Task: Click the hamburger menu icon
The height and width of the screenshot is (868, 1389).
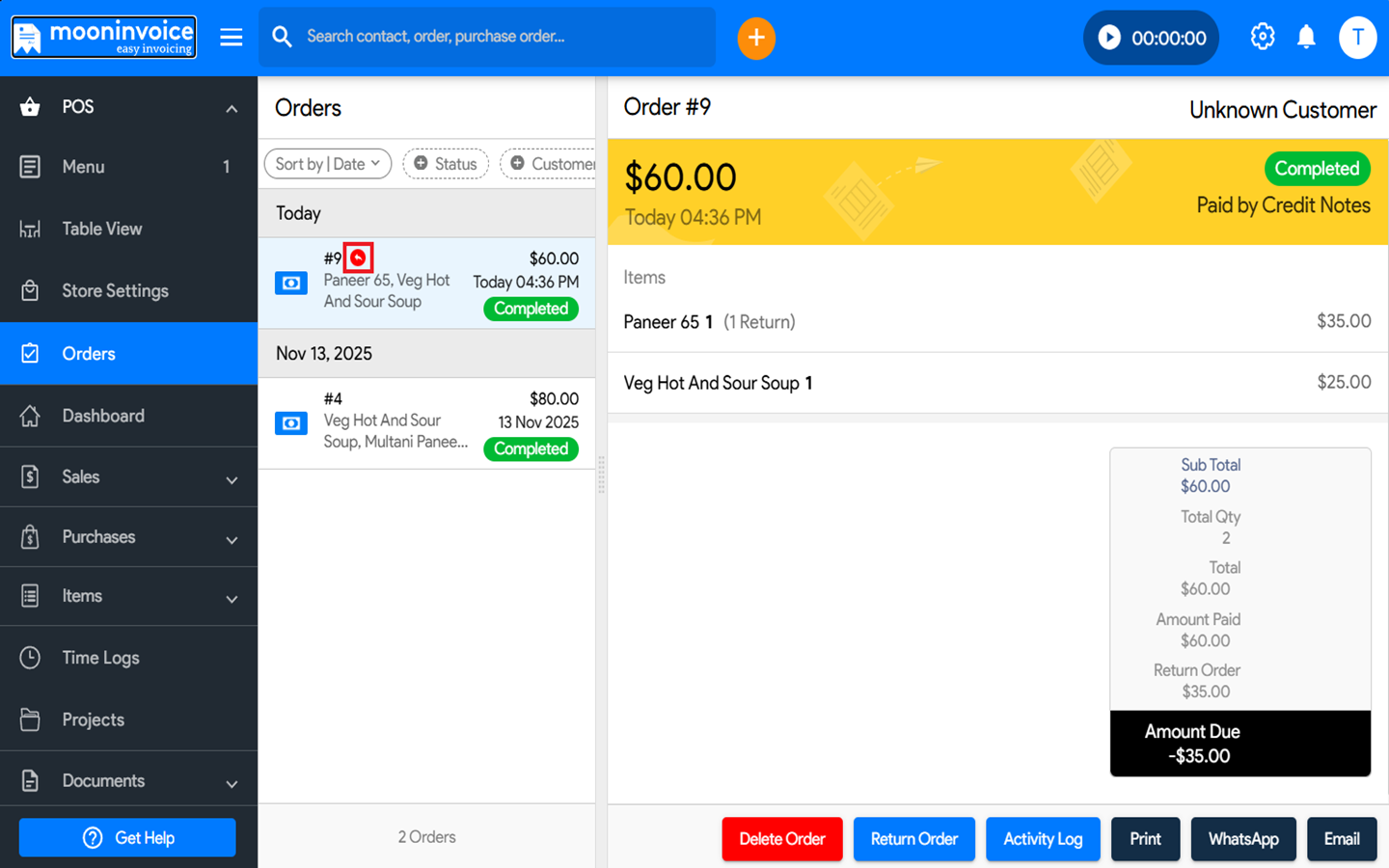Action: tap(231, 38)
